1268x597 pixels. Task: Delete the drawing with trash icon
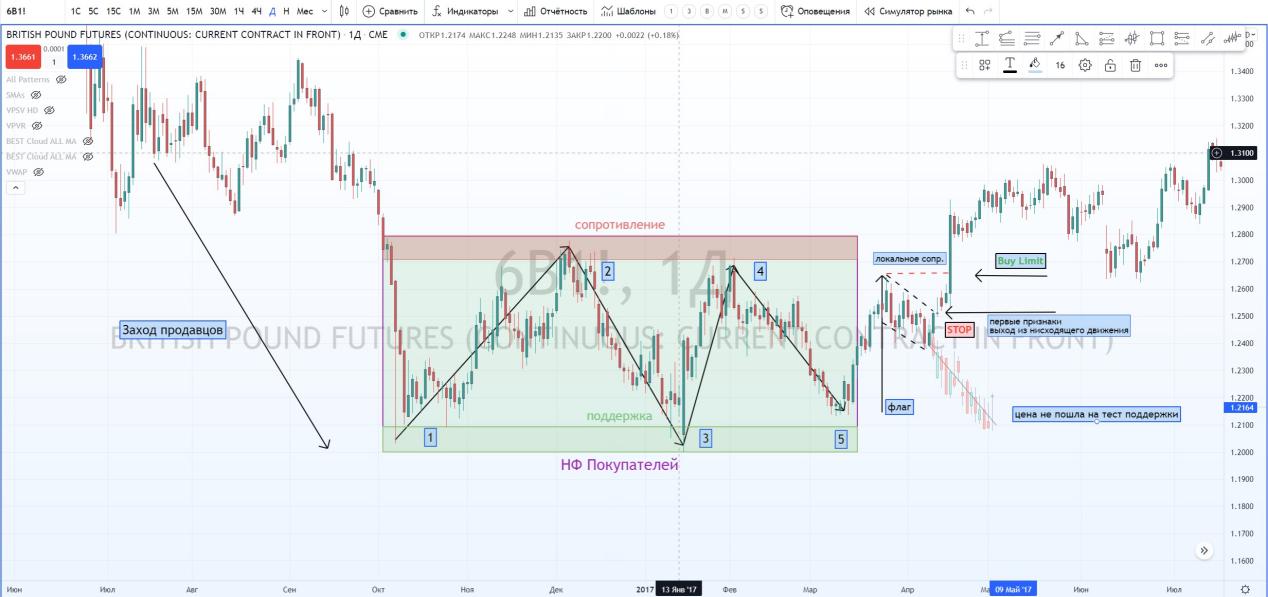[1135, 65]
